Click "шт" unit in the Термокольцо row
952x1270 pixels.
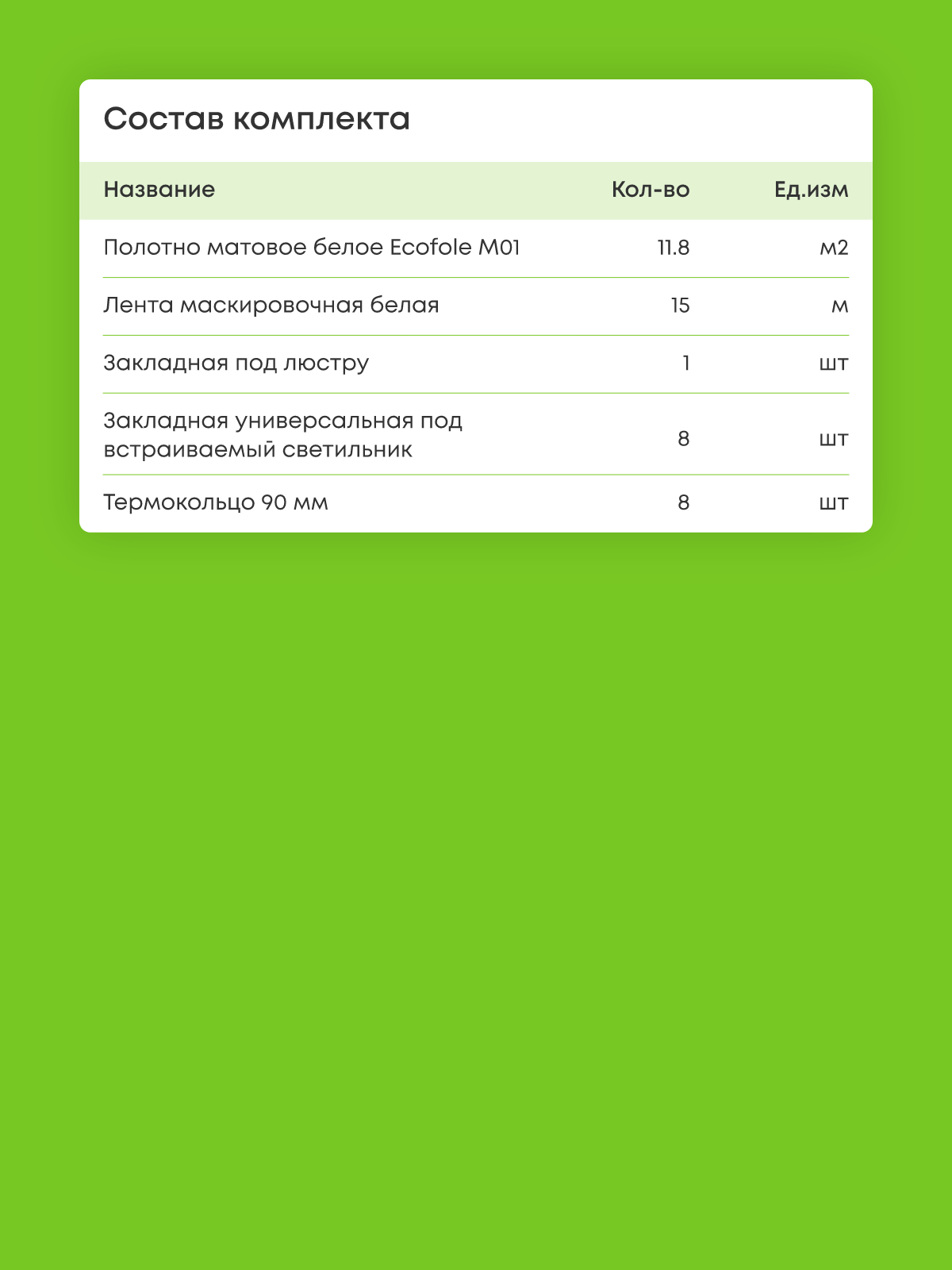coord(833,503)
